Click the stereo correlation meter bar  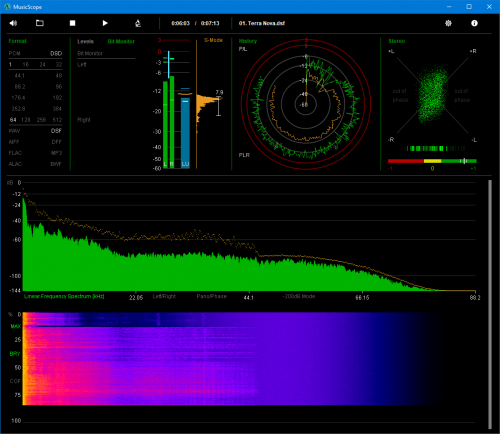(432, 161)
